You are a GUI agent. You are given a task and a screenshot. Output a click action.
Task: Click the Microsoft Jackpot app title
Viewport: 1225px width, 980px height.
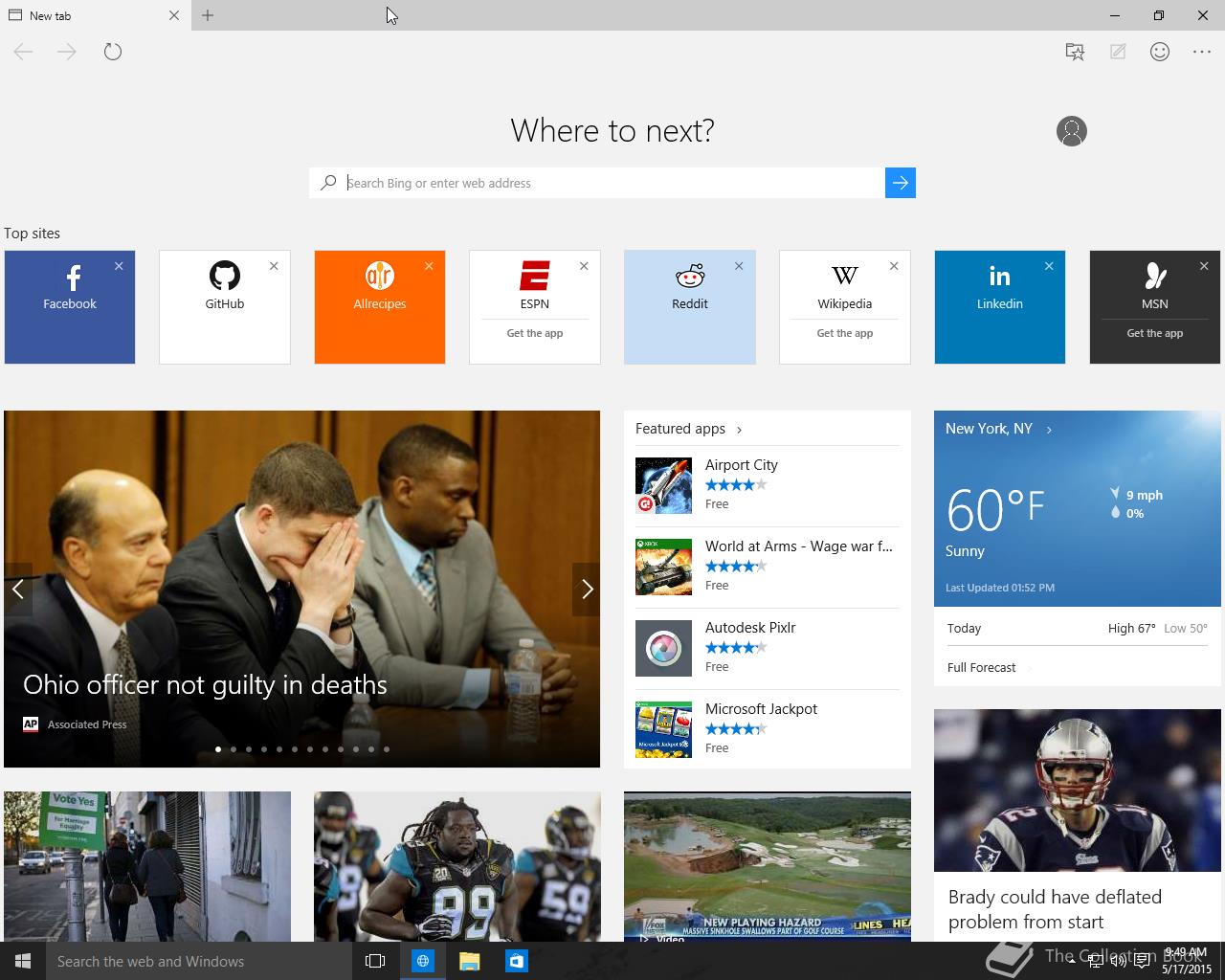click(761, 709)
